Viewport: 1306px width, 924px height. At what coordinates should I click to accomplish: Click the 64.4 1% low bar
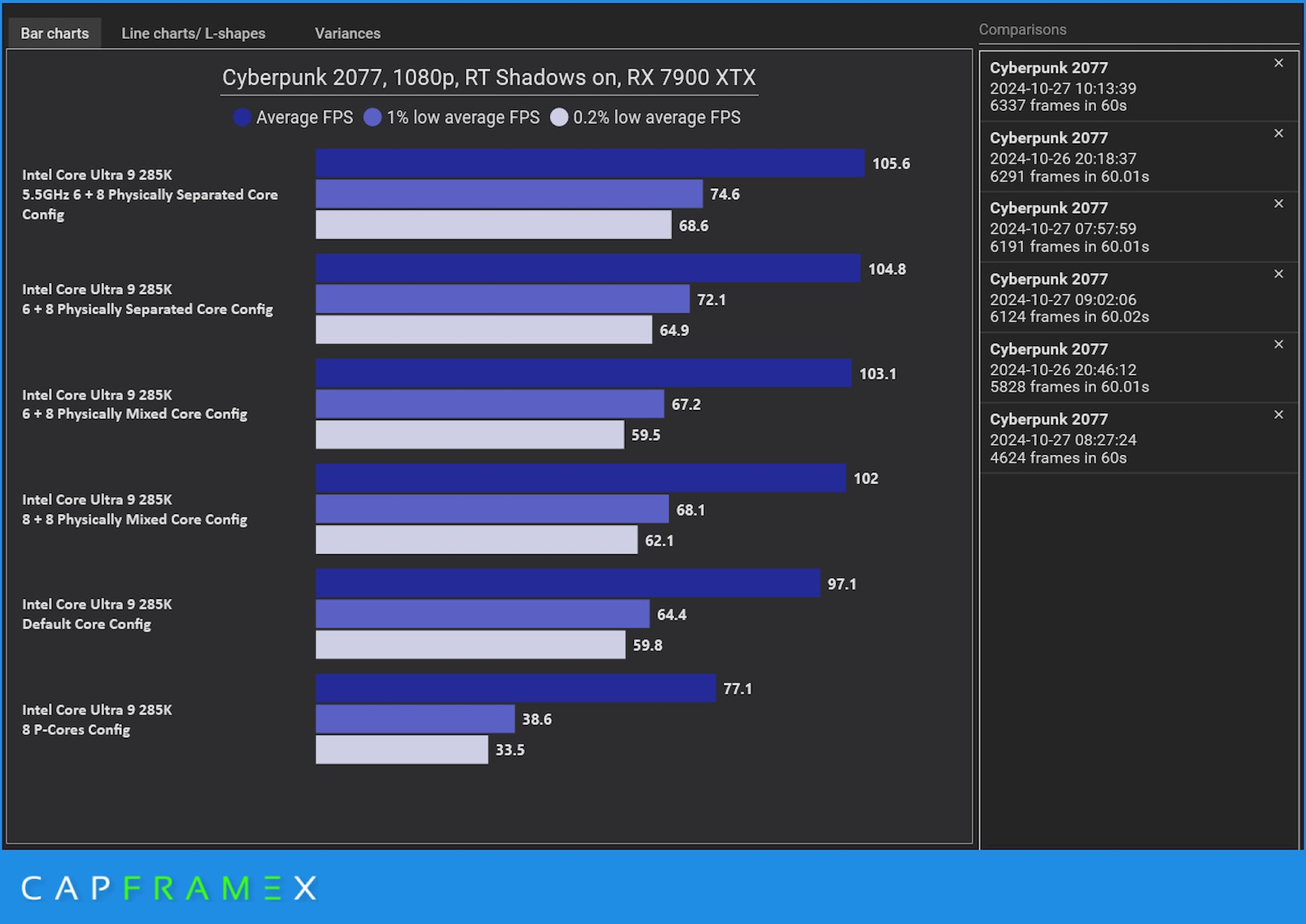coord(482,613)
